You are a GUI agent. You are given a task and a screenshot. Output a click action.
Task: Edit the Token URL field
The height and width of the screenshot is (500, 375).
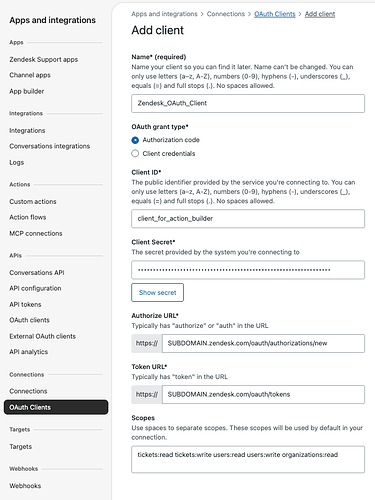pyautogui.click(x=263, y=394)
